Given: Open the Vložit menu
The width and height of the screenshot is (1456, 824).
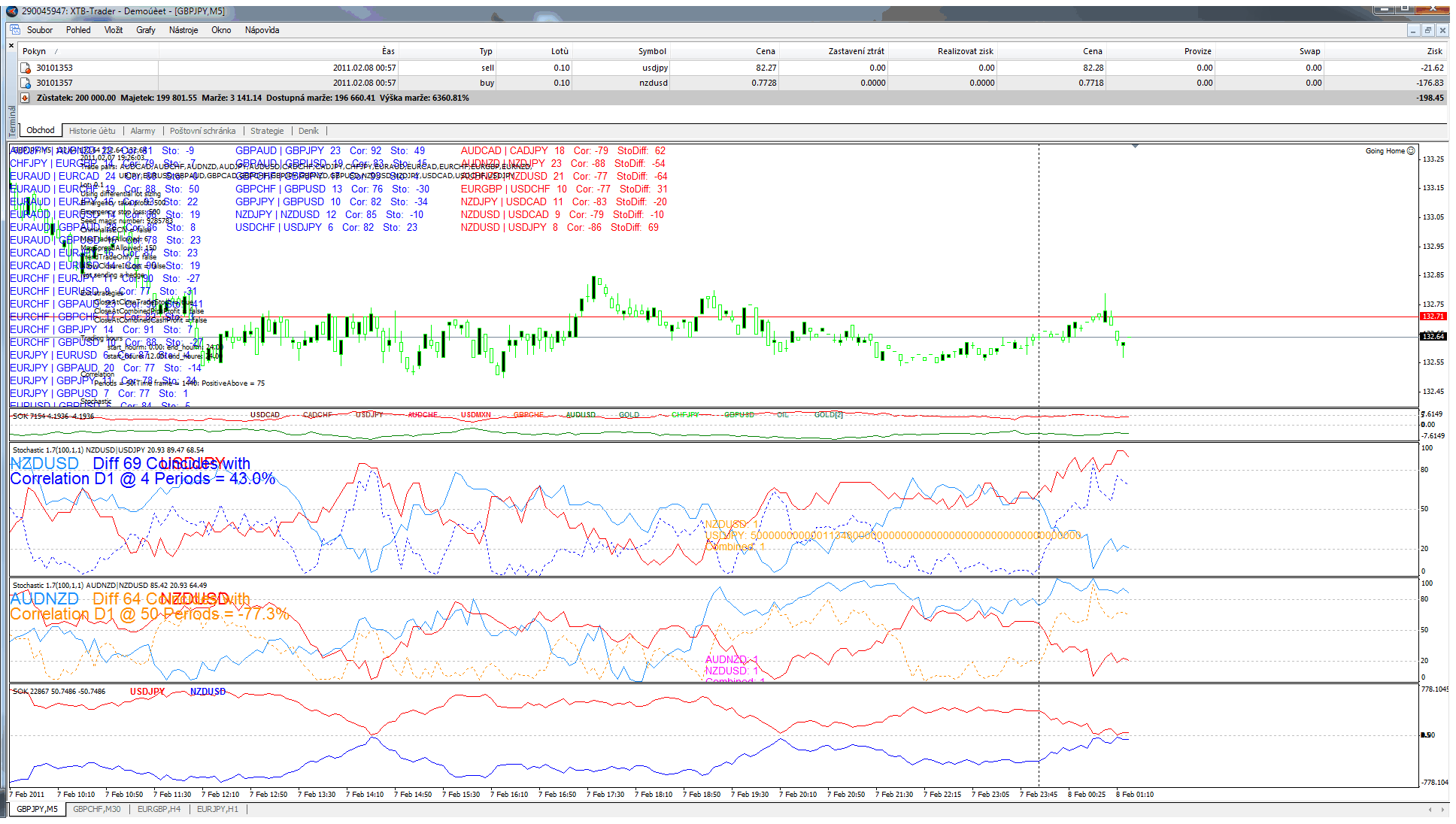Looking at the screenshot, I should pyautogui.click(x=114, y=30).
